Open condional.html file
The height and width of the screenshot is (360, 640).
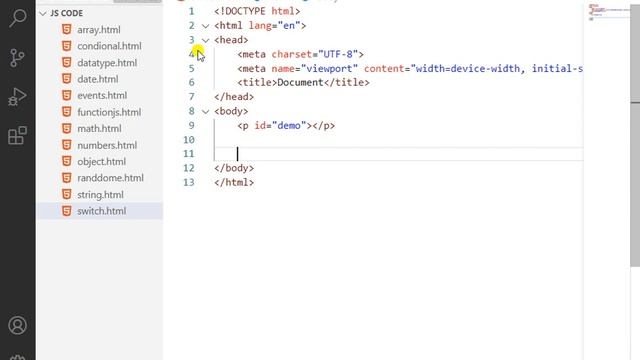tap(109, 46)
